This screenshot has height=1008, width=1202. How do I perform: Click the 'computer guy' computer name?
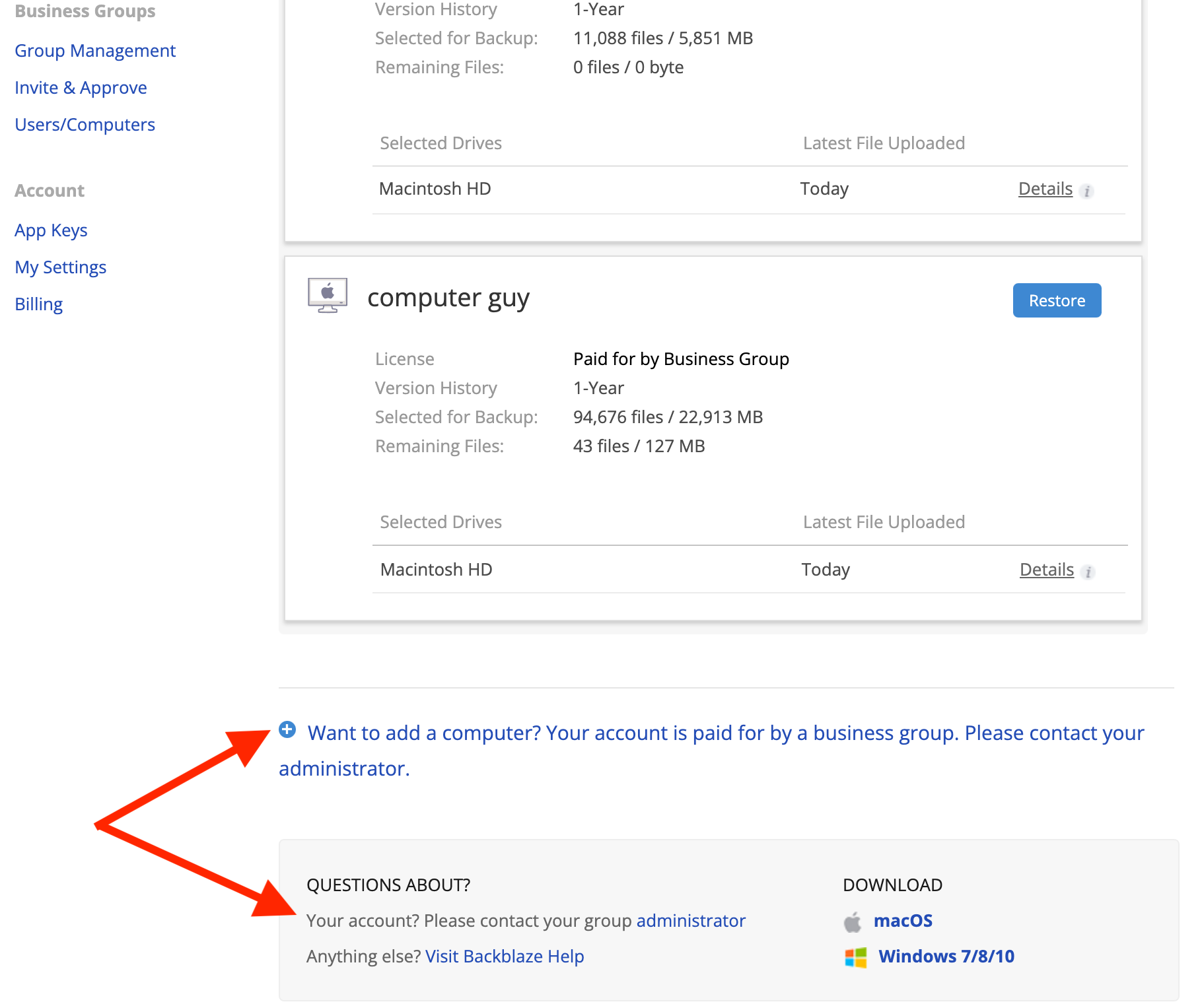[448, 298]
